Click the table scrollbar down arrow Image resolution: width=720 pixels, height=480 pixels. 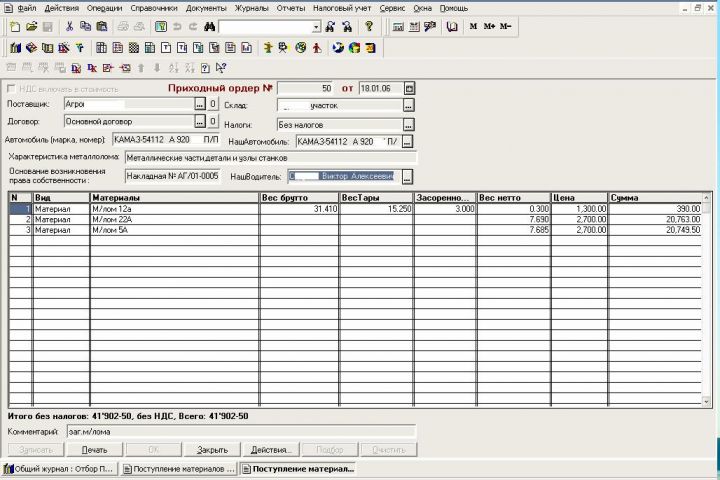click(x=706, y=401)
